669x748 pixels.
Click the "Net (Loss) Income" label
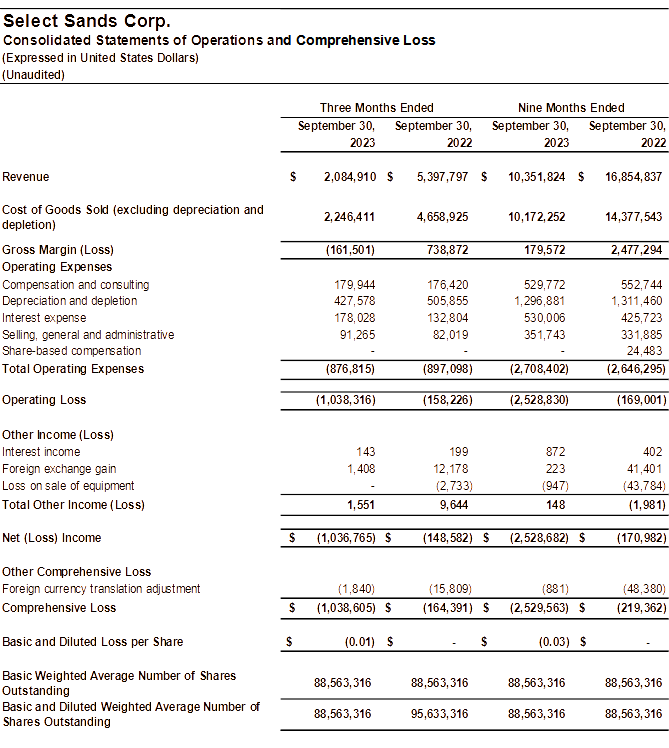(x=52, y=538)
